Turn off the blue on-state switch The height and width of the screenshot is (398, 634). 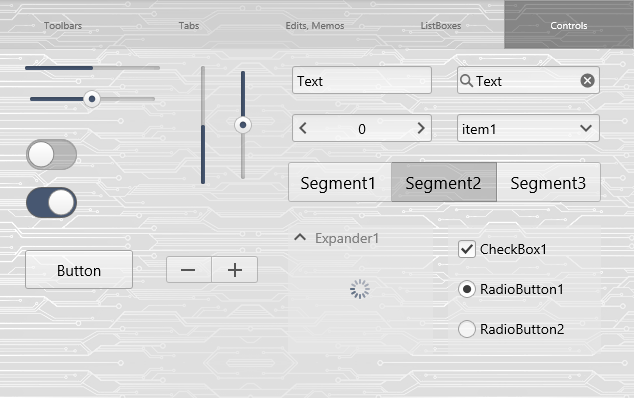coord(51,202)
